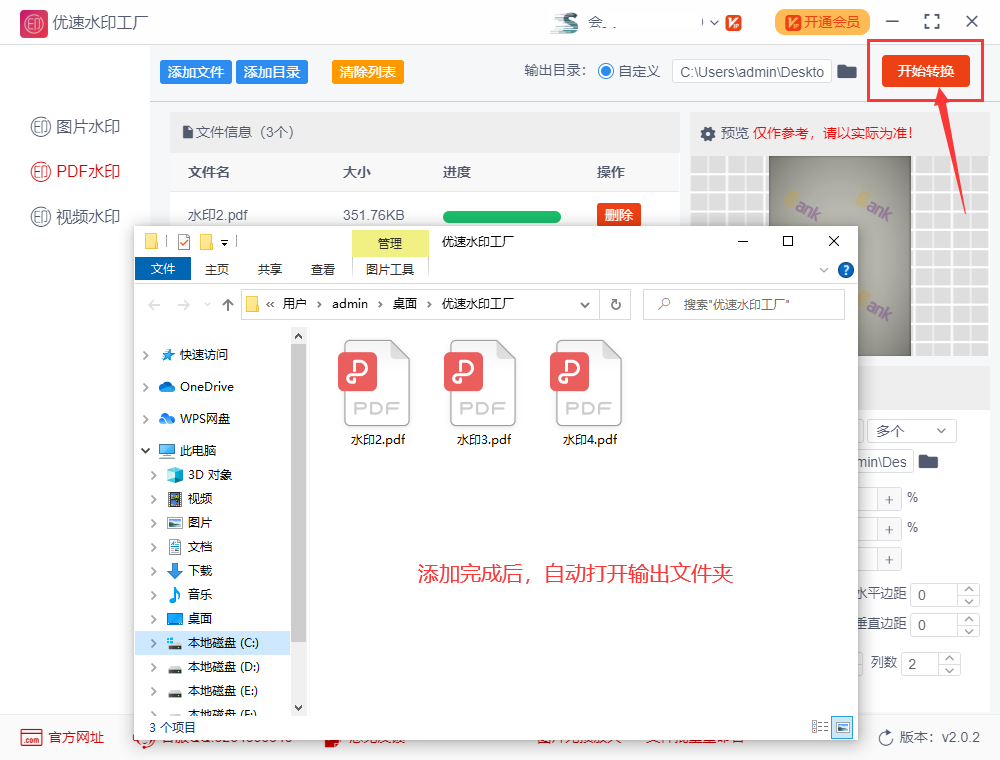Open 图片工具 ribbon tab
Screen dimensions: 1000x760
coord(390,270)
